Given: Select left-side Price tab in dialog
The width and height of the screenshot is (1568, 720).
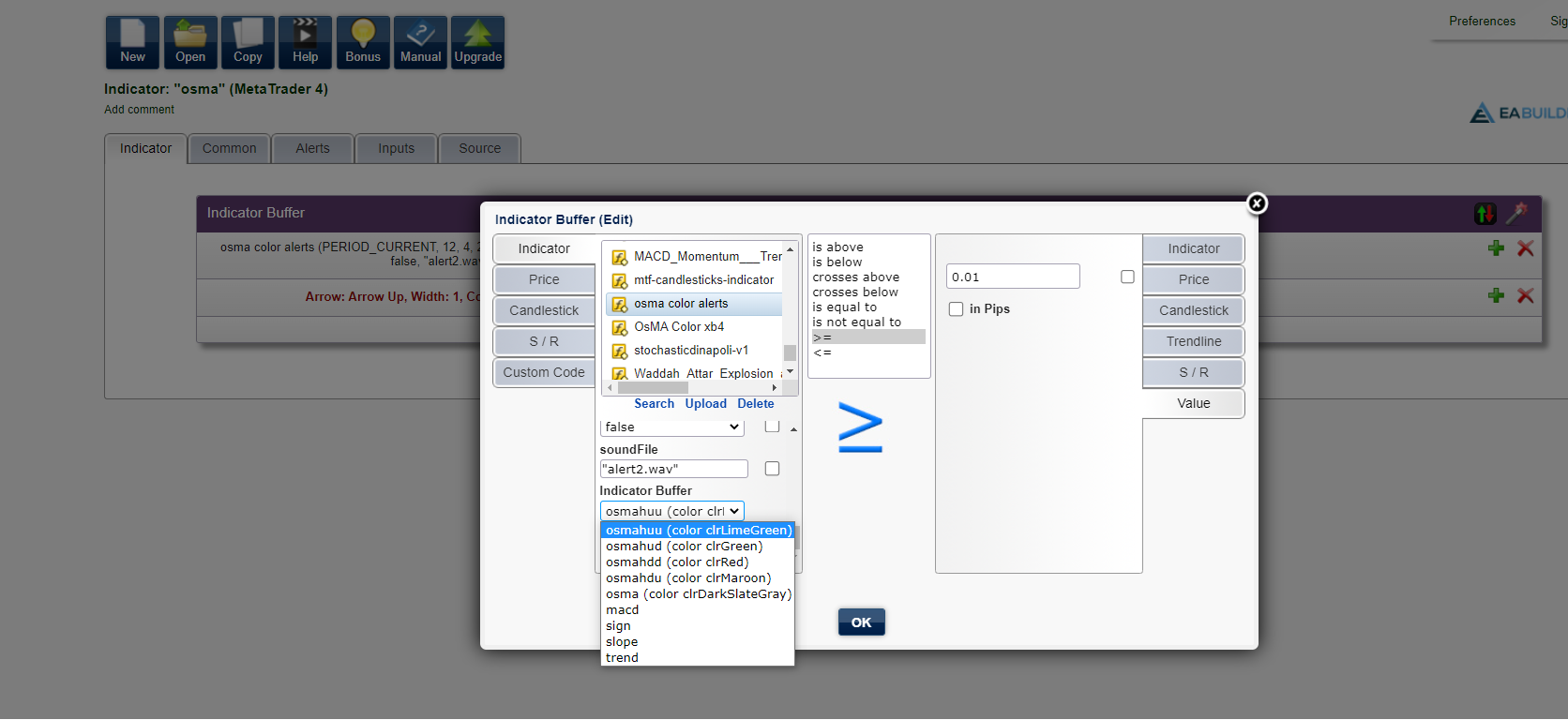Looking at the screenshot, I should tap(544, 279).
